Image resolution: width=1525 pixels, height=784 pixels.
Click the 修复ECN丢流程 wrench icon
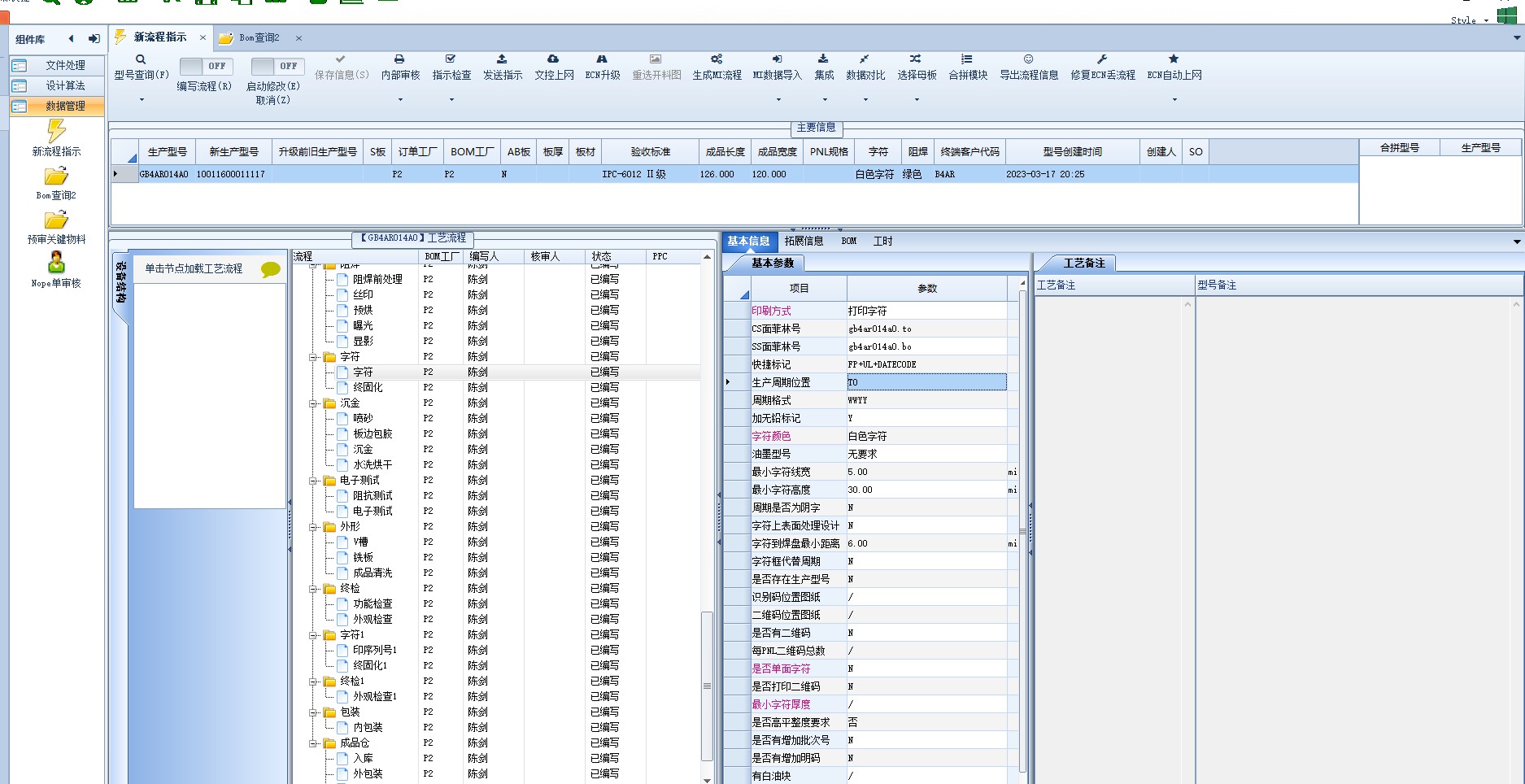point(1102,59)
